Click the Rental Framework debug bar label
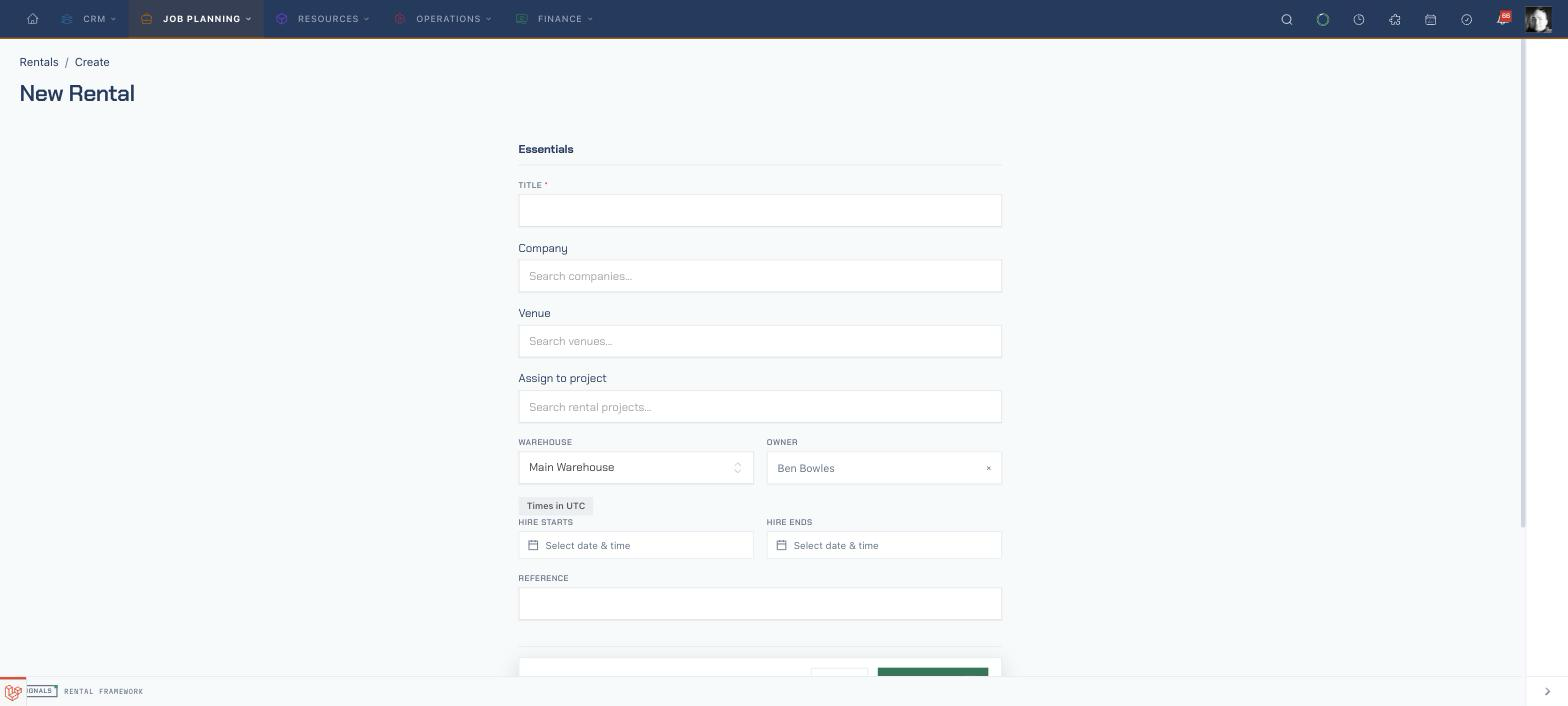Screen dimensions: 1568x706 click(104, 692)
